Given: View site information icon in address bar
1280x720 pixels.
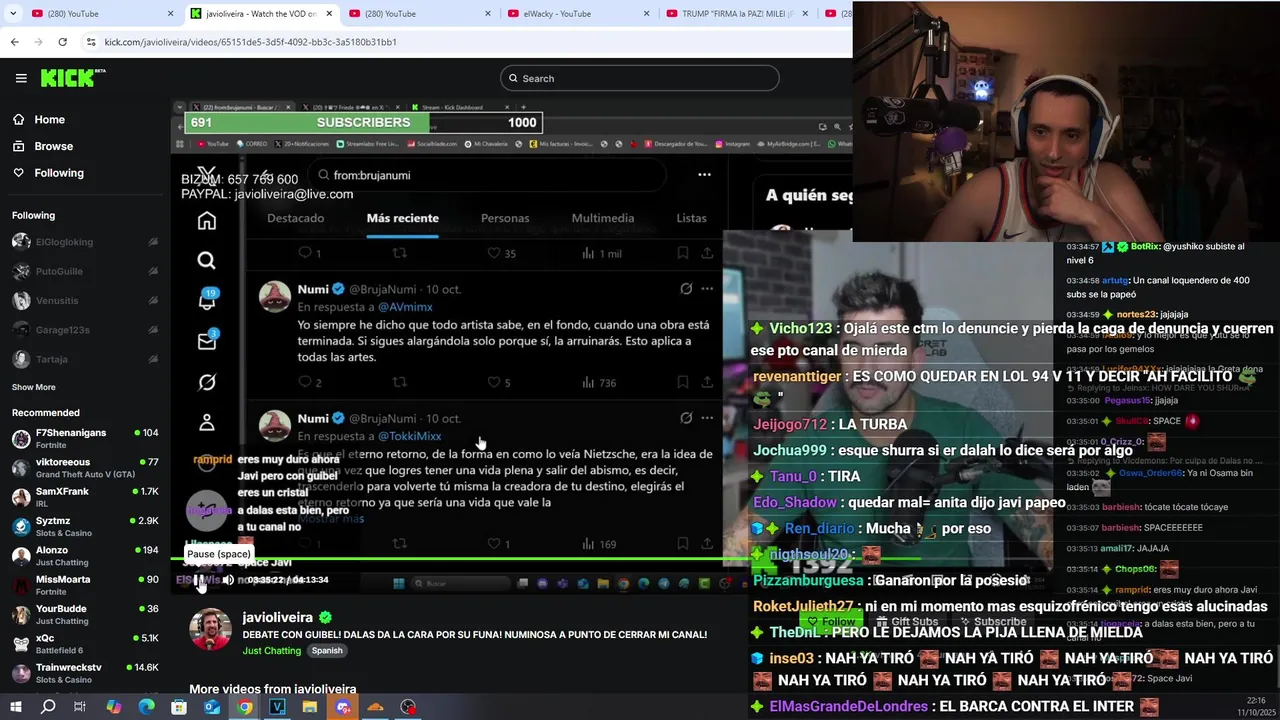Looking at the screenshot, I should tap(91, 42).
